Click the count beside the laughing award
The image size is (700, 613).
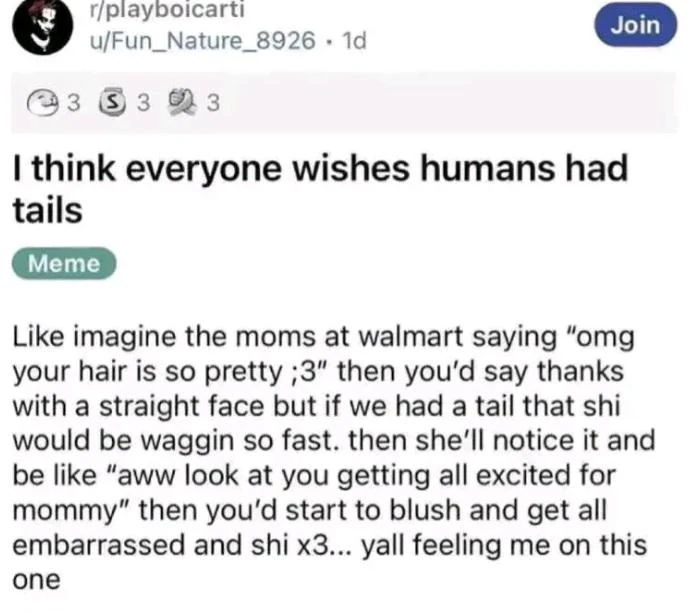74,103
